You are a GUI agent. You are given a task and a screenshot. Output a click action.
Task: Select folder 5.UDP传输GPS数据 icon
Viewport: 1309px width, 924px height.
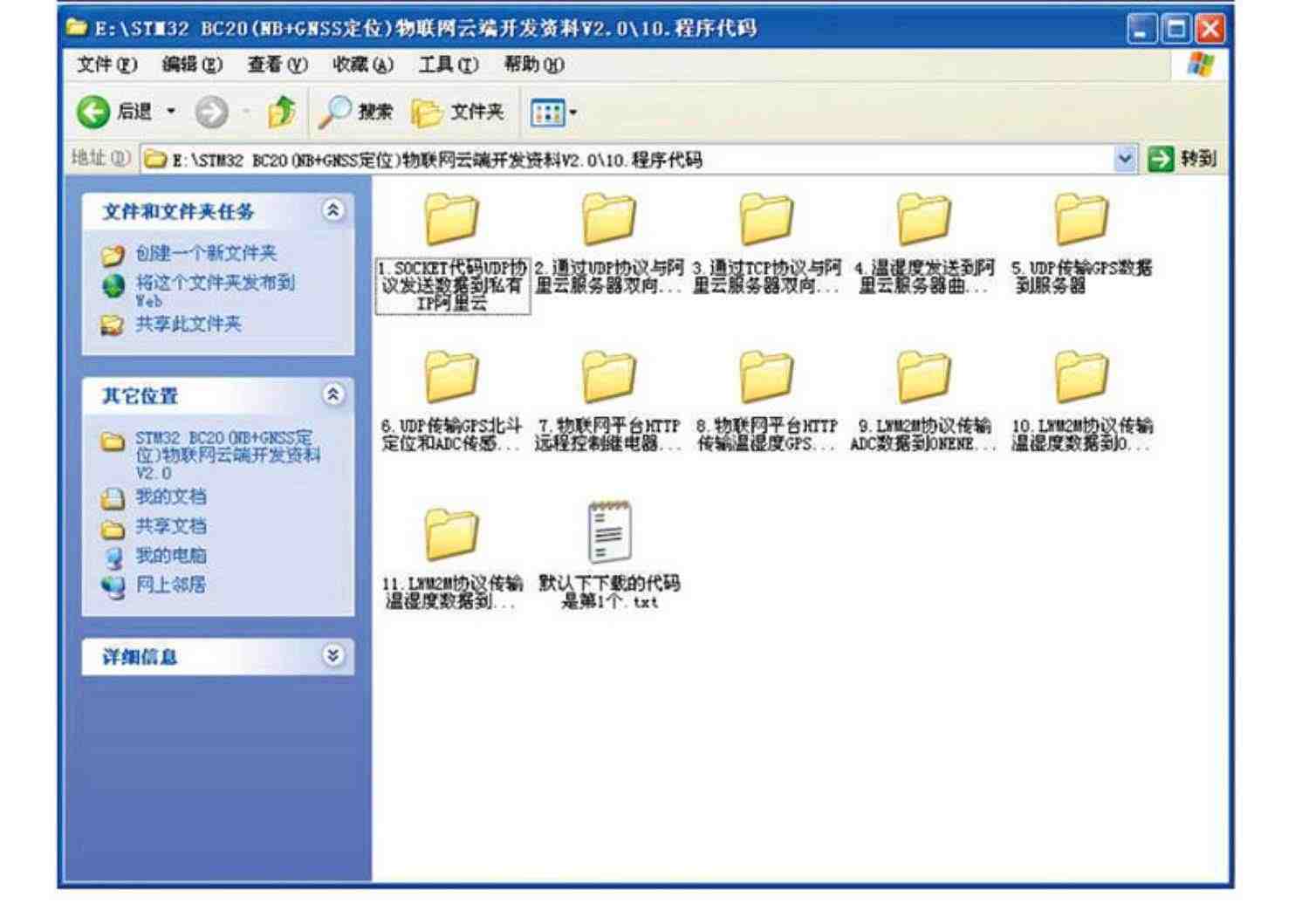pos(1081,218)
